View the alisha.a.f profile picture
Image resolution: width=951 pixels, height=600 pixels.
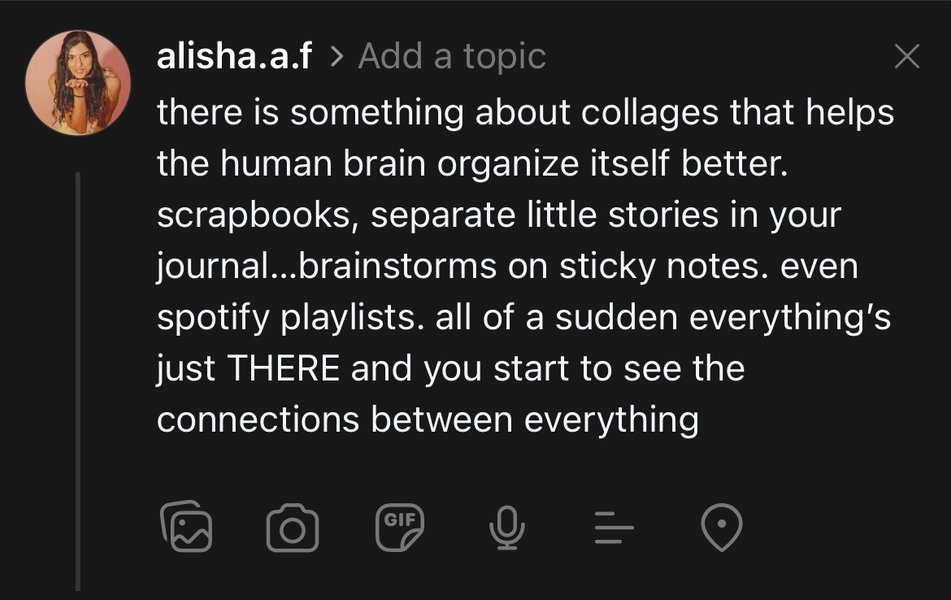click(78, 82)
